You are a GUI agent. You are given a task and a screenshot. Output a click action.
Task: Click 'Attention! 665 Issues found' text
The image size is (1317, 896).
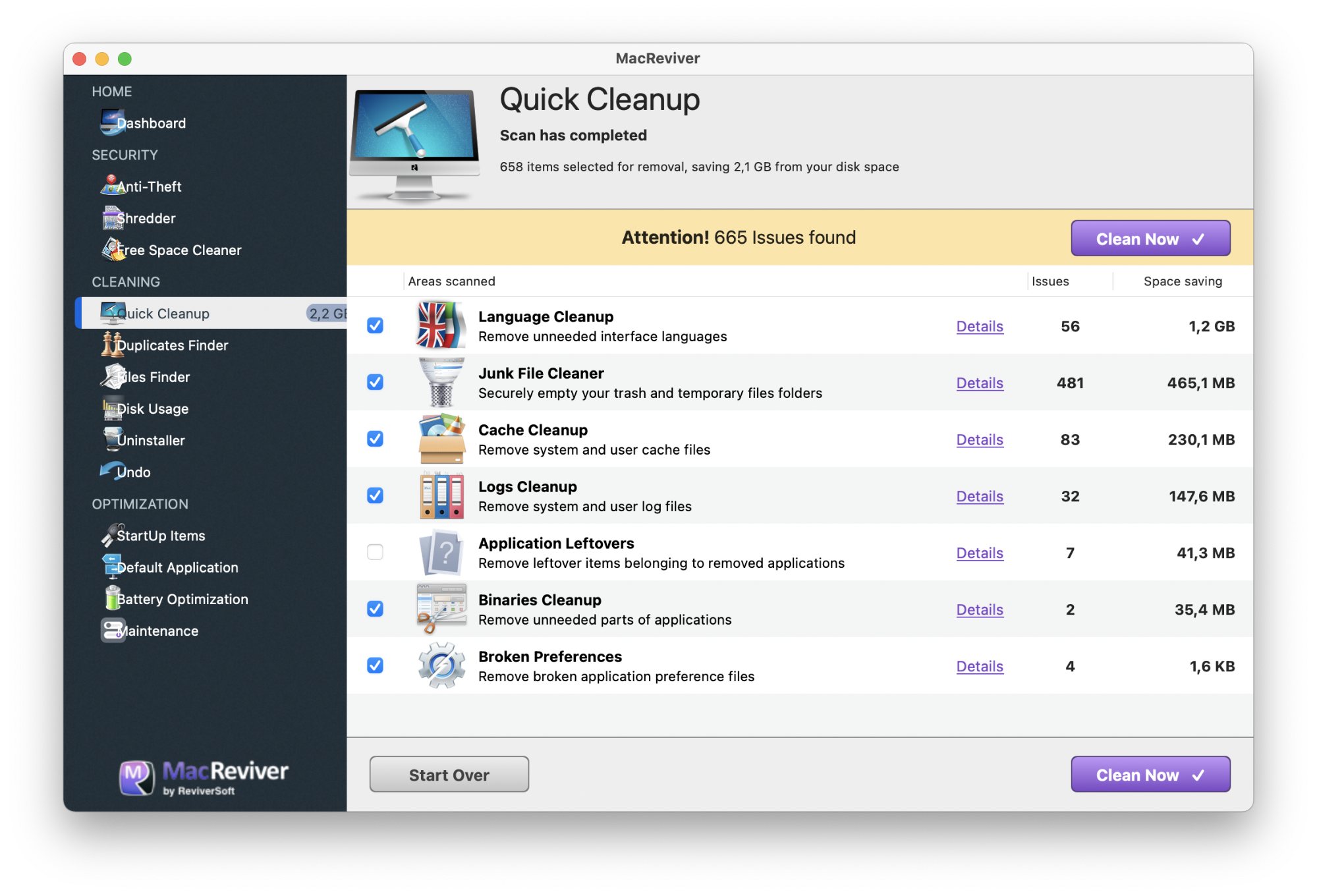[x=739, y=238]
